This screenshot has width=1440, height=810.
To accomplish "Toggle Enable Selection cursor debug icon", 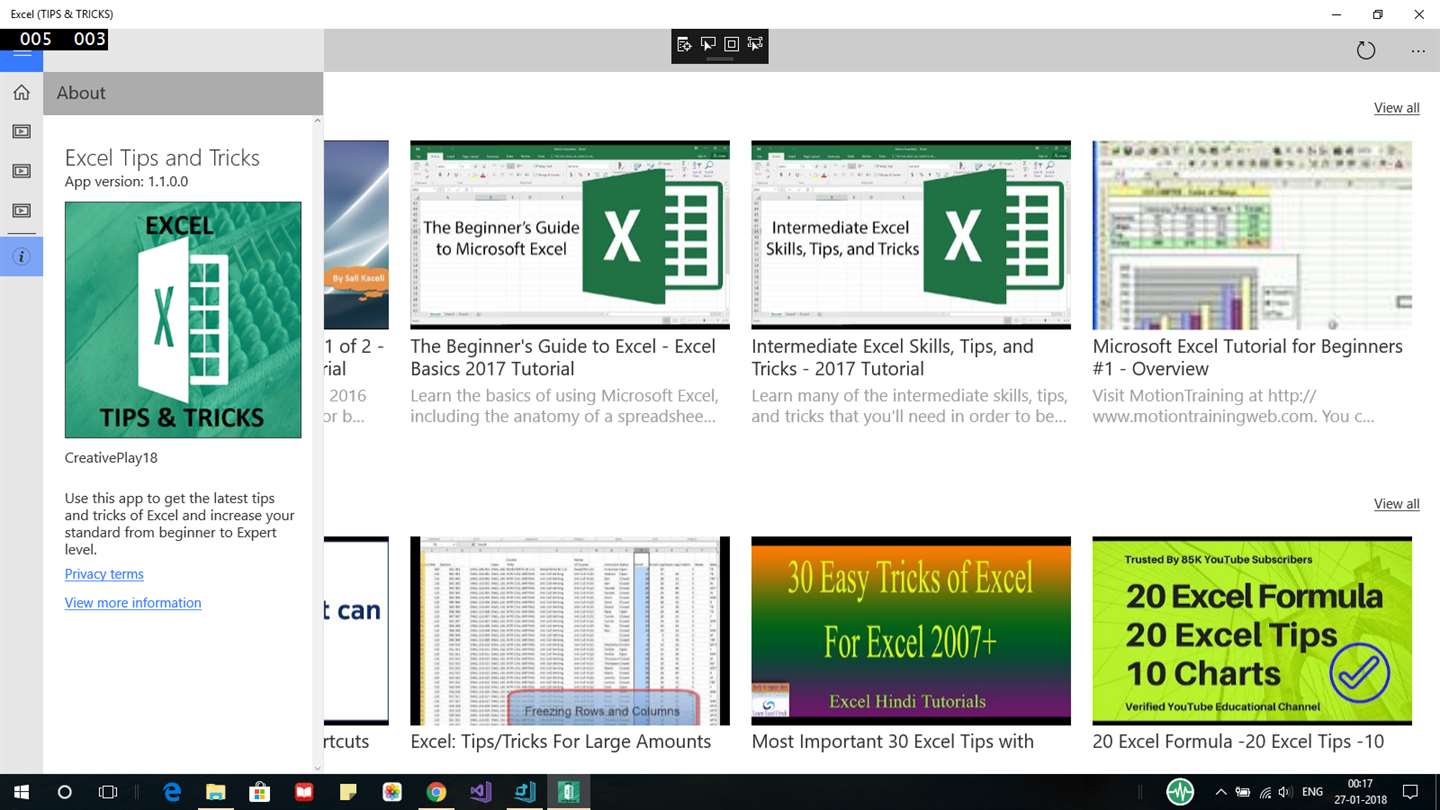I will pos(708,44).
